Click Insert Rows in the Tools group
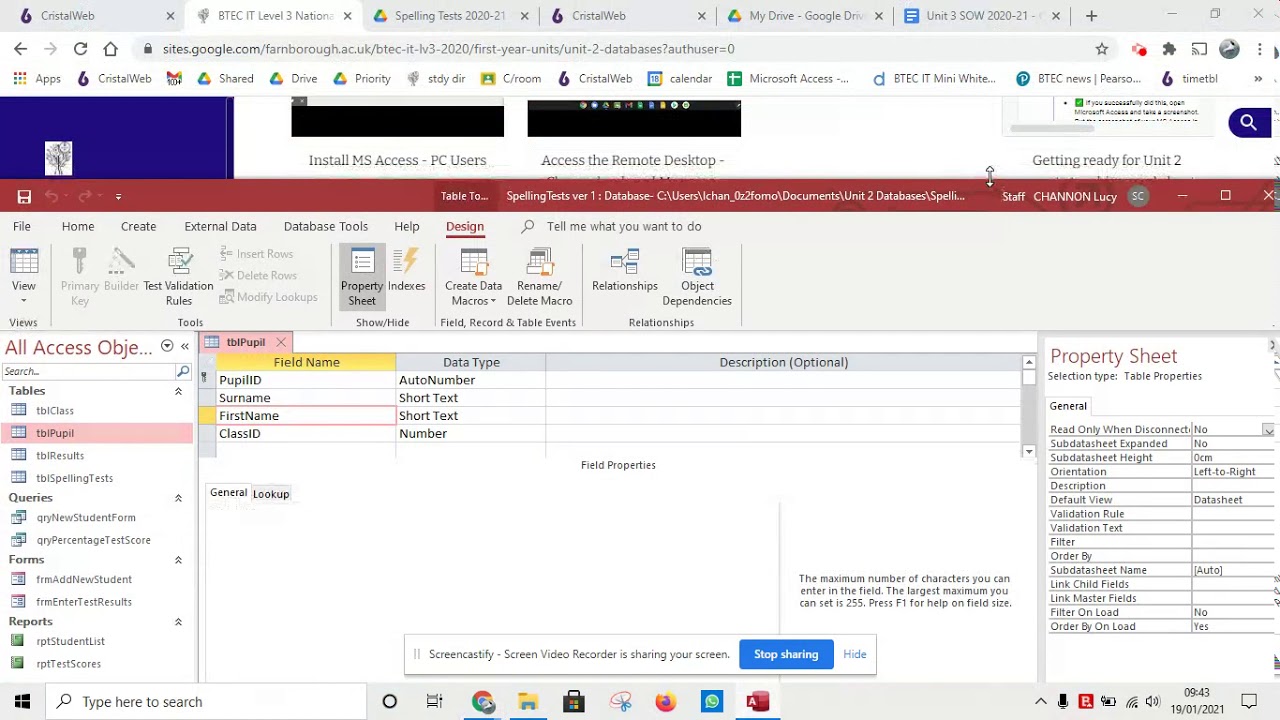The height and width of the screenshot is (720, 1280). (x=257, y=254)
